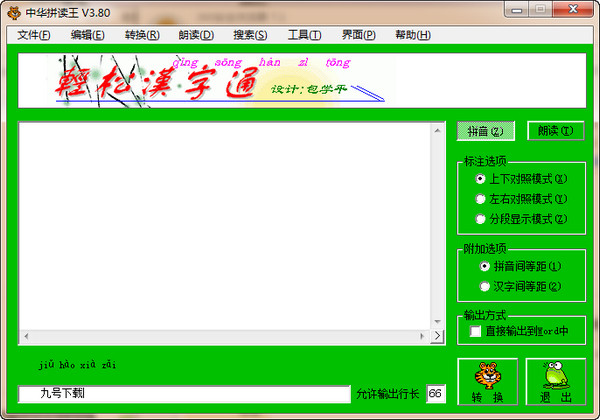This screenshot has height=420, width=600.
Task: Open the 工具(T) menu
Action: tap(304, 35)
